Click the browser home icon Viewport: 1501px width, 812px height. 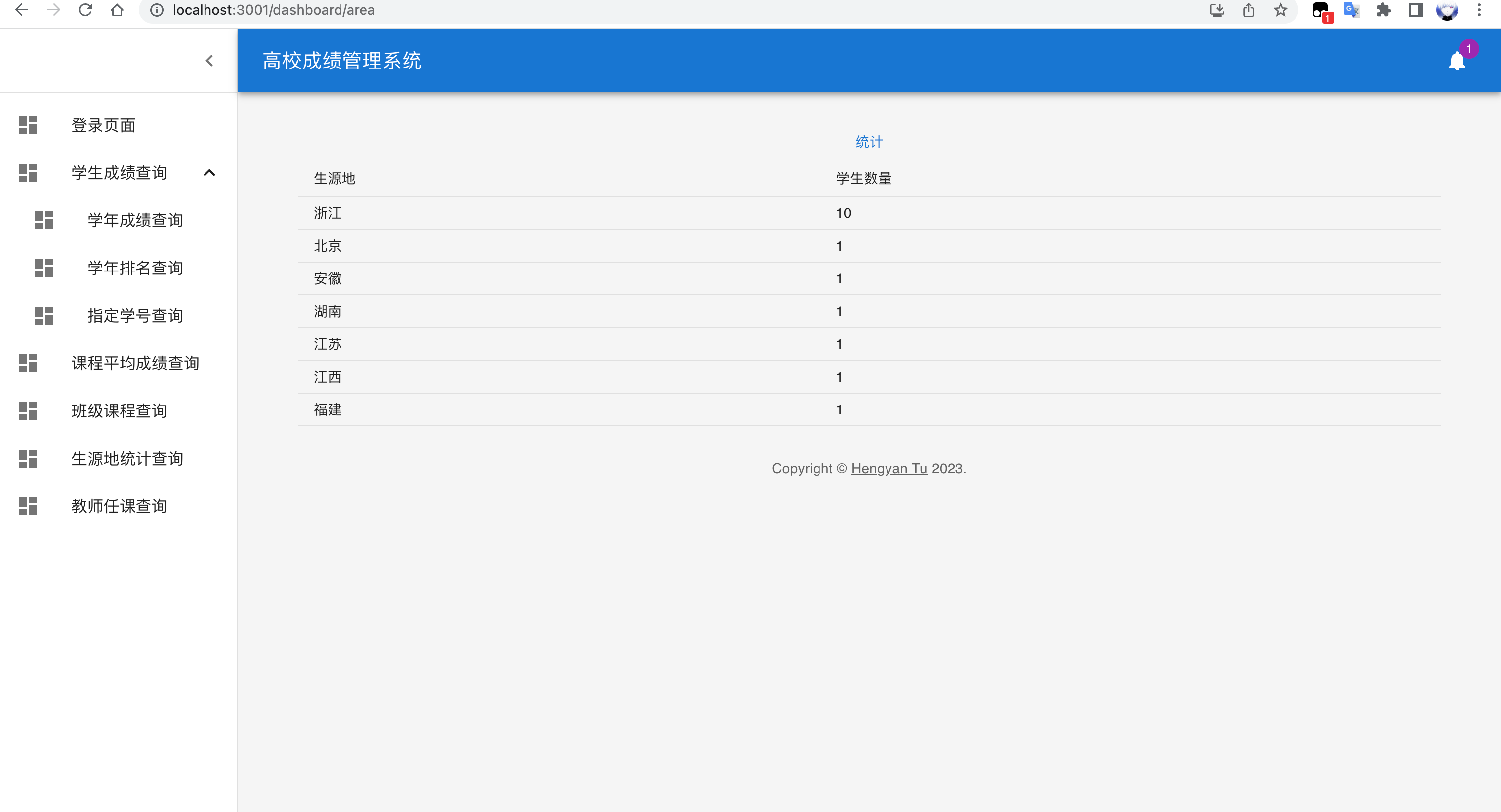(117, 10)
